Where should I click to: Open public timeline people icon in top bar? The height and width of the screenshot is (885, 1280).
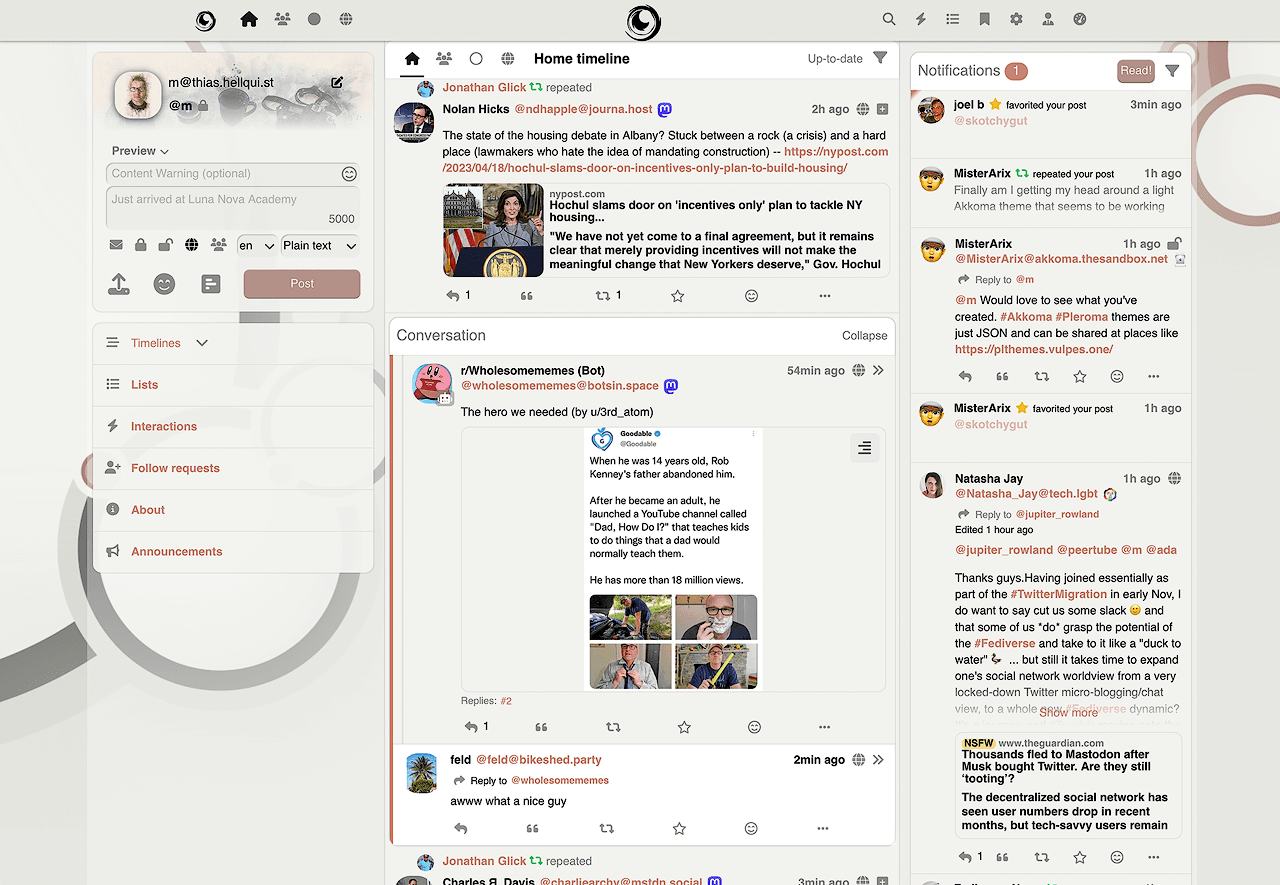click(x=282, y=19)
